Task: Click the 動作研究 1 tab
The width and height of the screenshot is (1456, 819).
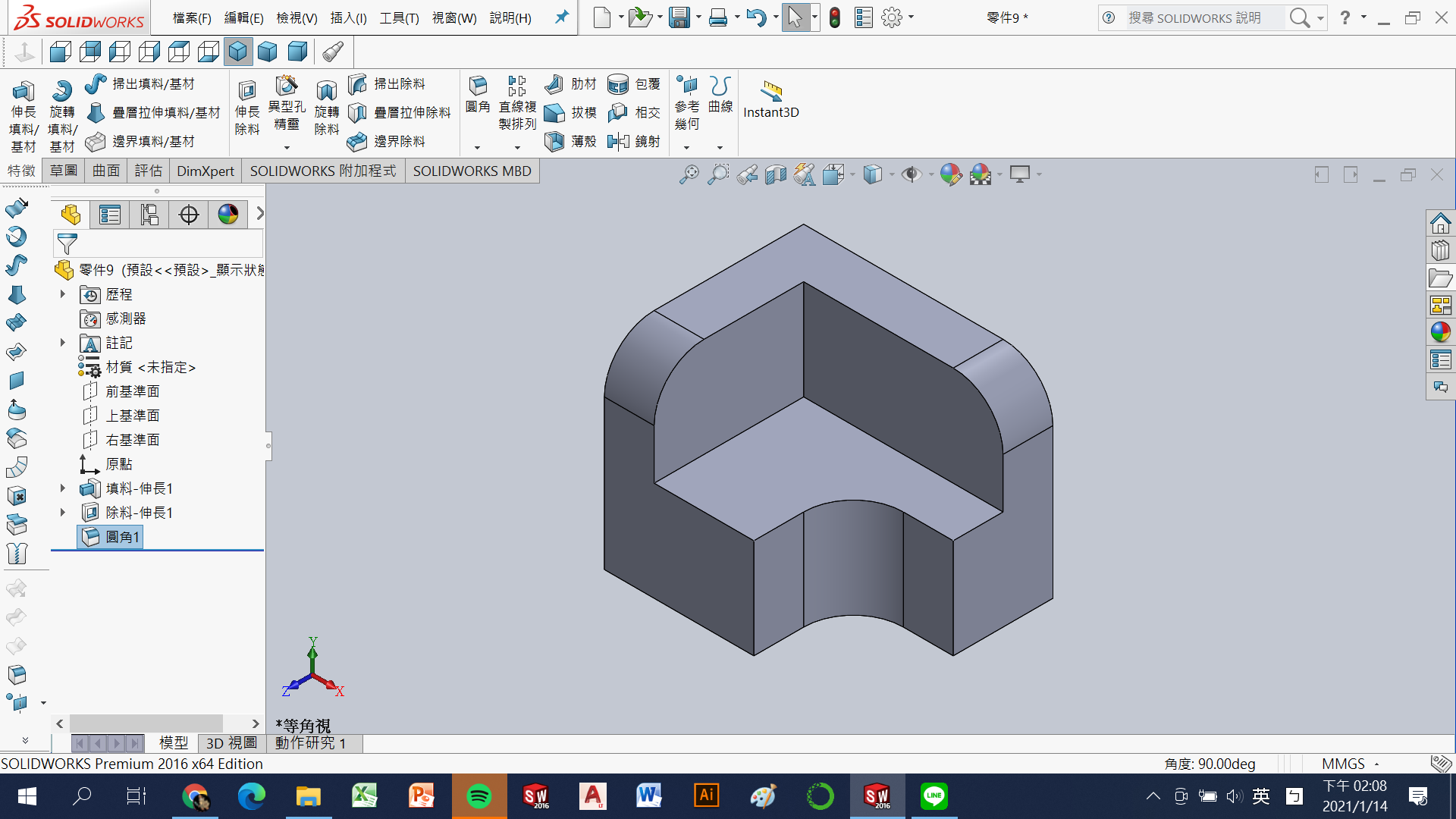Action: tap(310, 743)
